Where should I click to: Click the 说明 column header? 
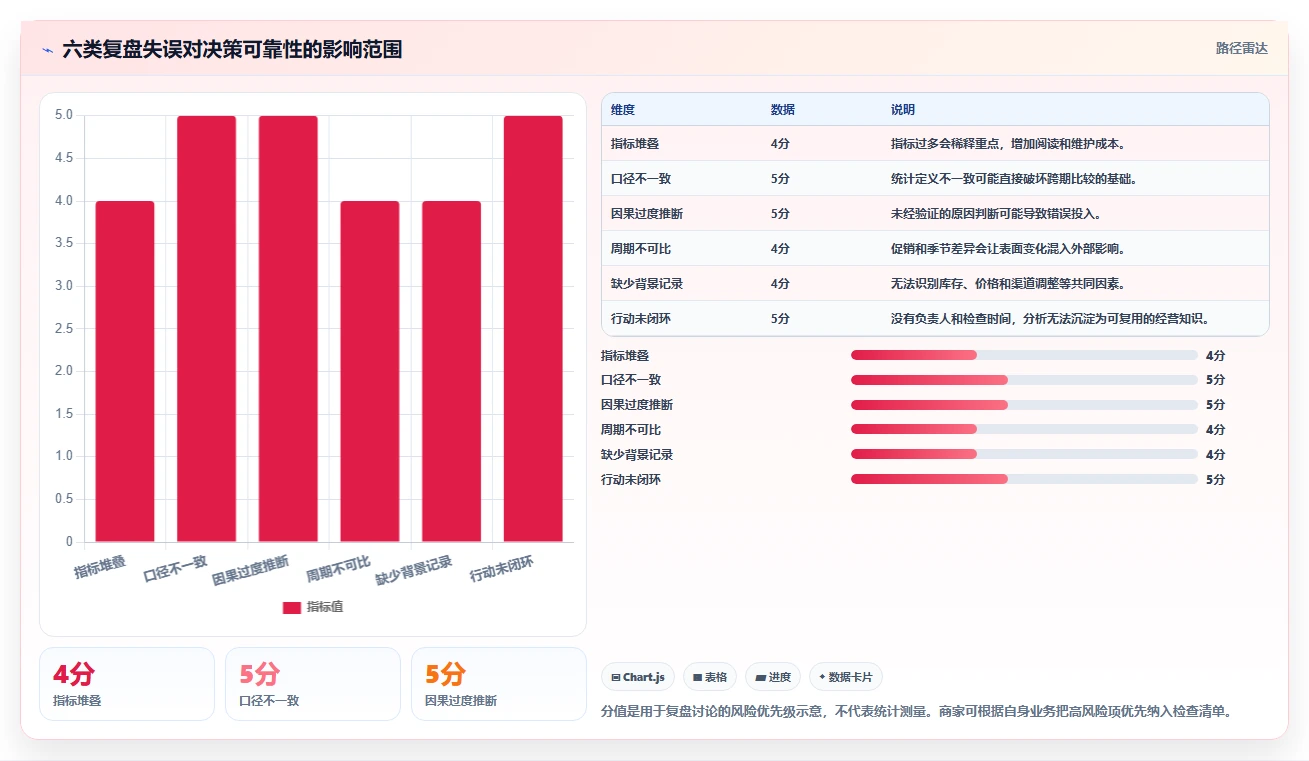[903, 110]
